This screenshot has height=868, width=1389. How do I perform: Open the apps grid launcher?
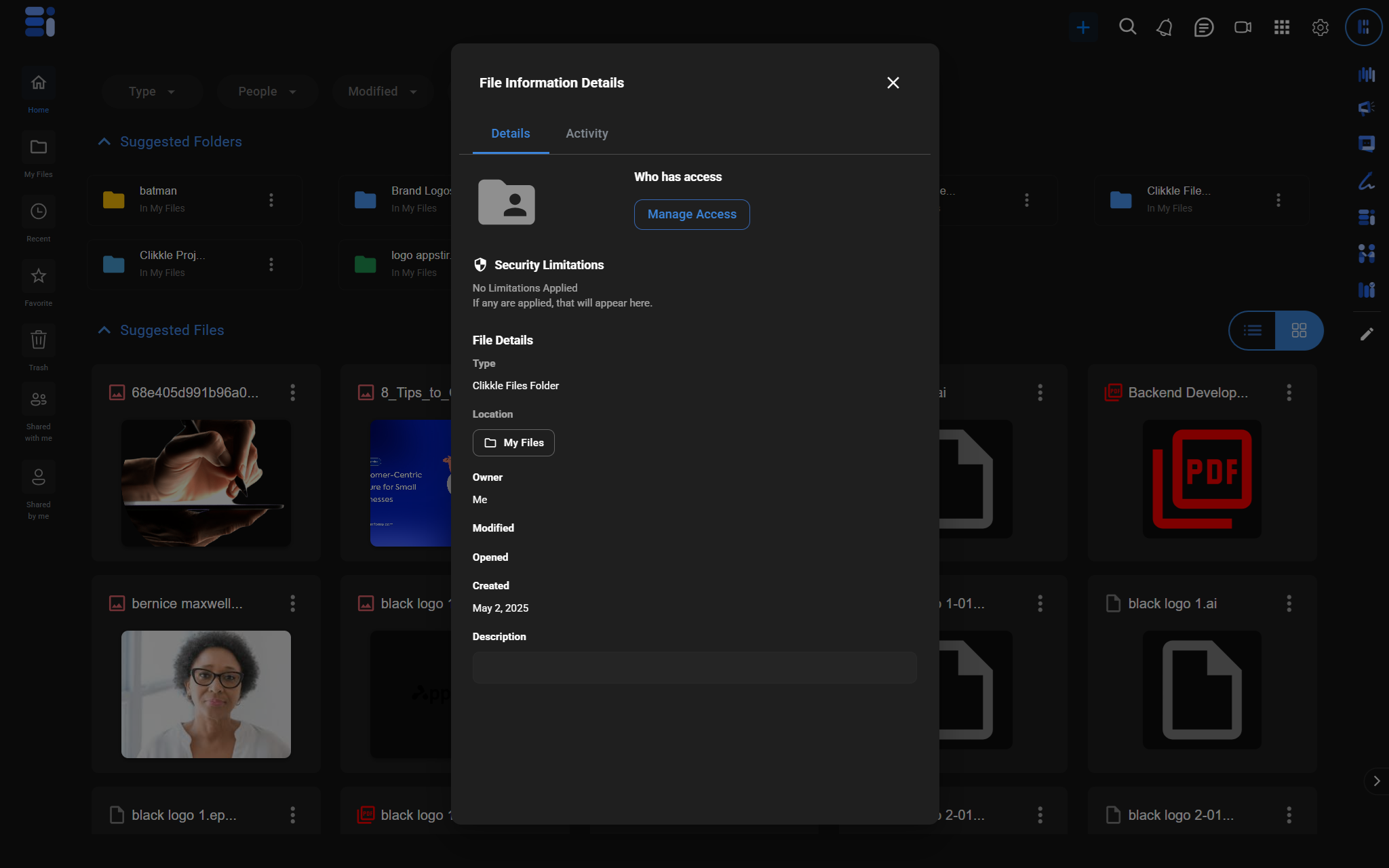pyautogui.click(x=1281, y=27)
